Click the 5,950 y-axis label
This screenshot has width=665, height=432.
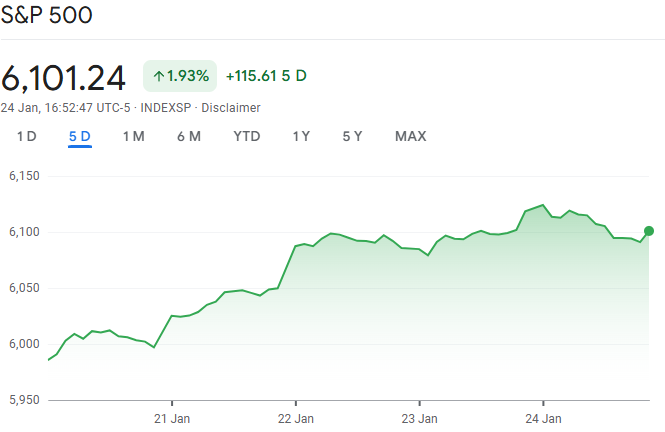click(24, 400)
